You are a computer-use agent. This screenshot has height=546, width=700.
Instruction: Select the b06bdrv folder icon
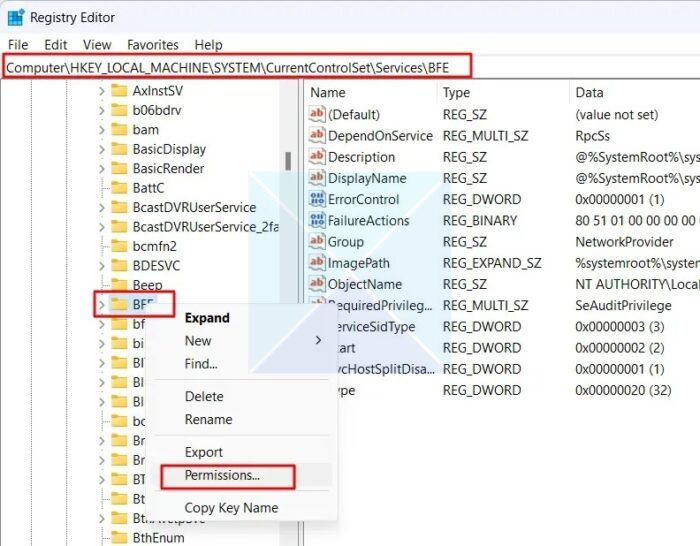pos(119,110)
